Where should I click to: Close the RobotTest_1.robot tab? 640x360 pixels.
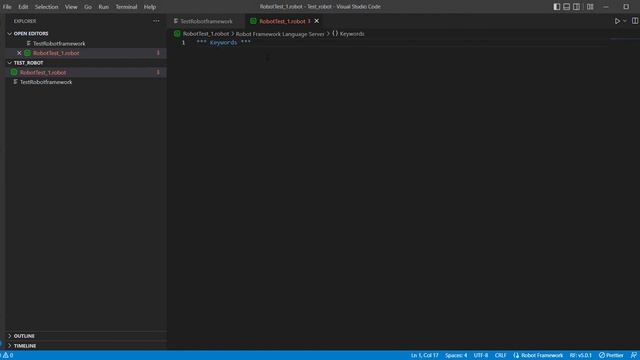tap(317, 21)
